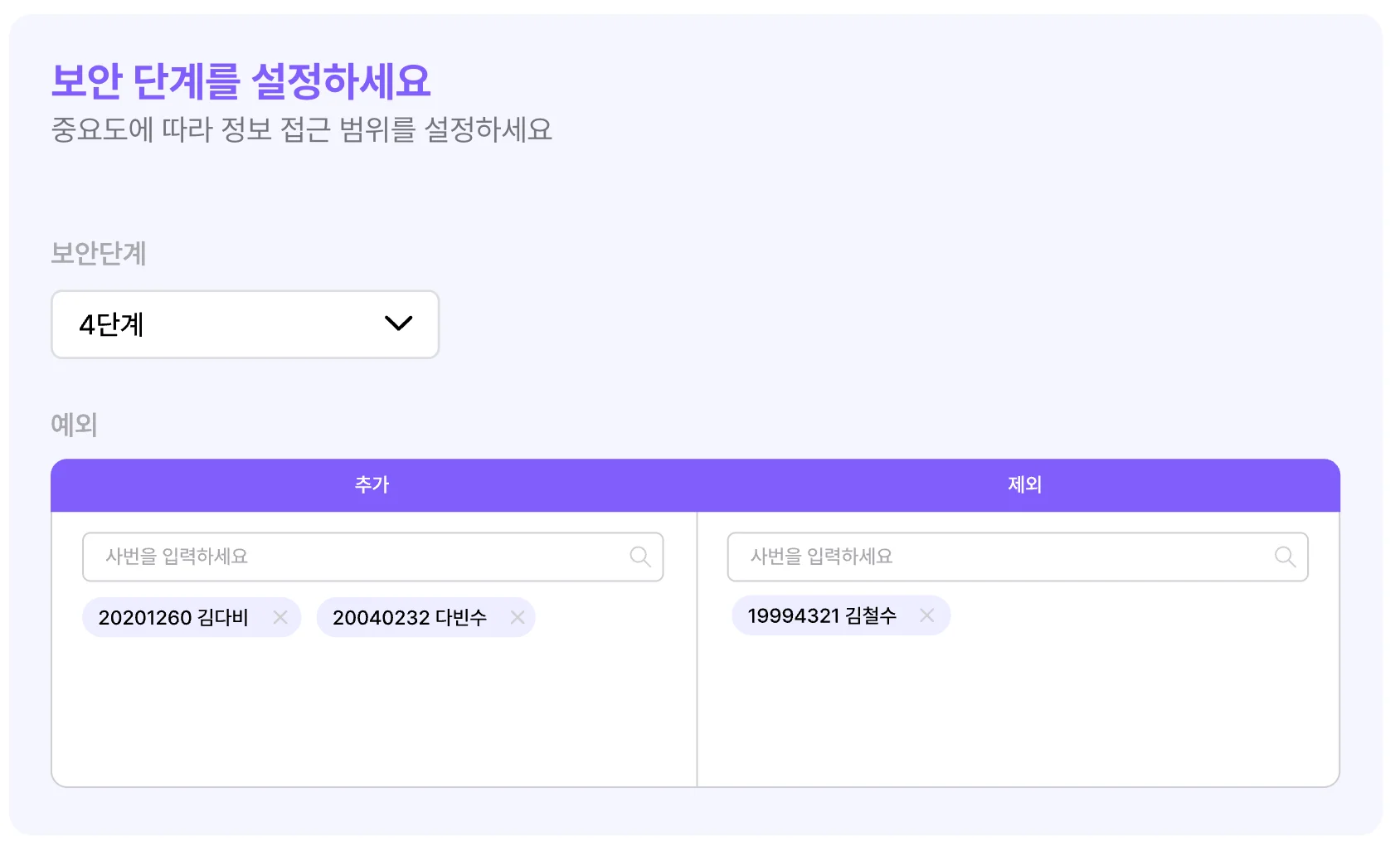Click the search magnifier in the 추가 field
This screenshot has width=1400, height=856.
pyautogui.click(x=640, y=557)
